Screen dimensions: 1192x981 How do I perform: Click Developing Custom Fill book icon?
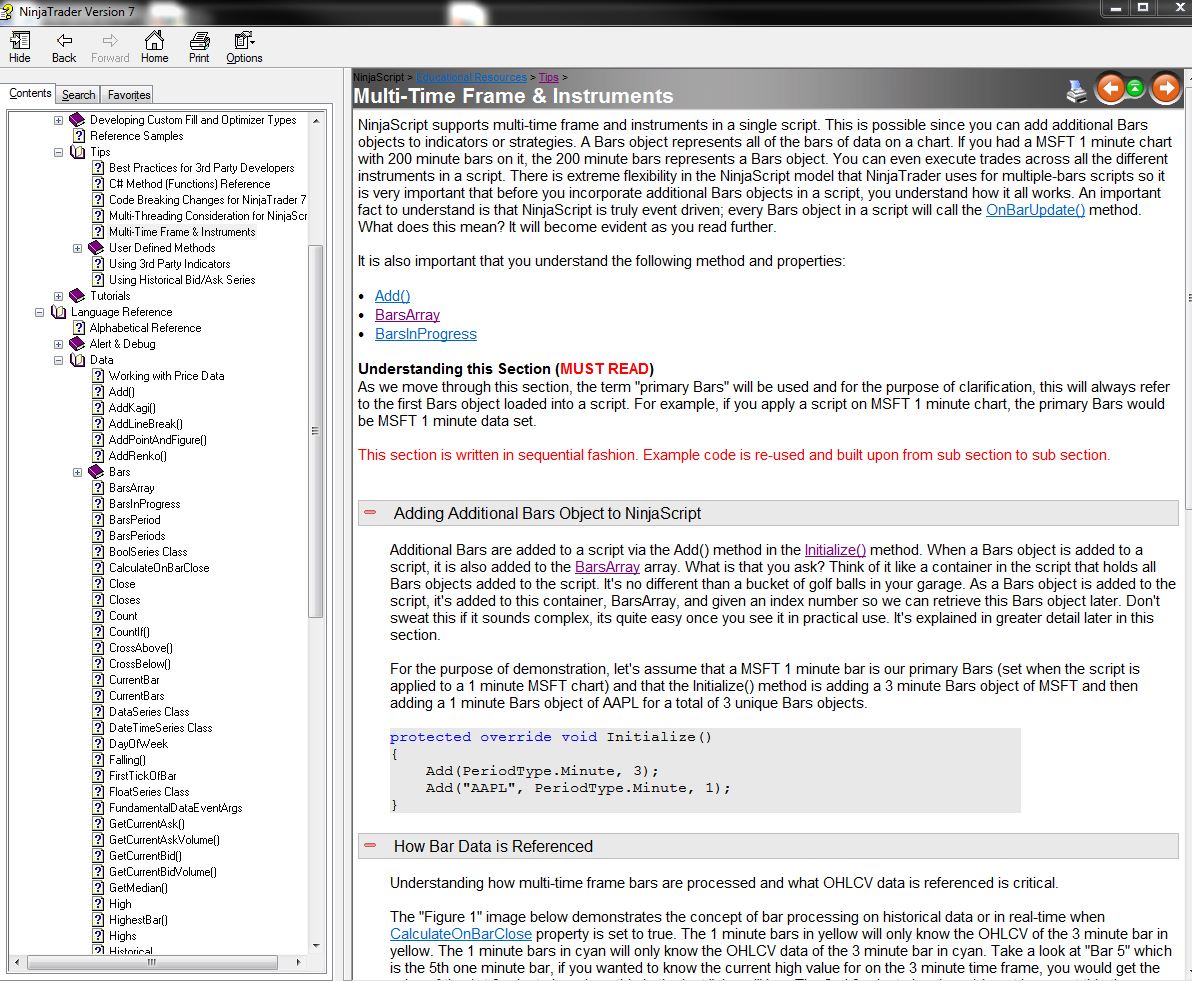point(77,119)
